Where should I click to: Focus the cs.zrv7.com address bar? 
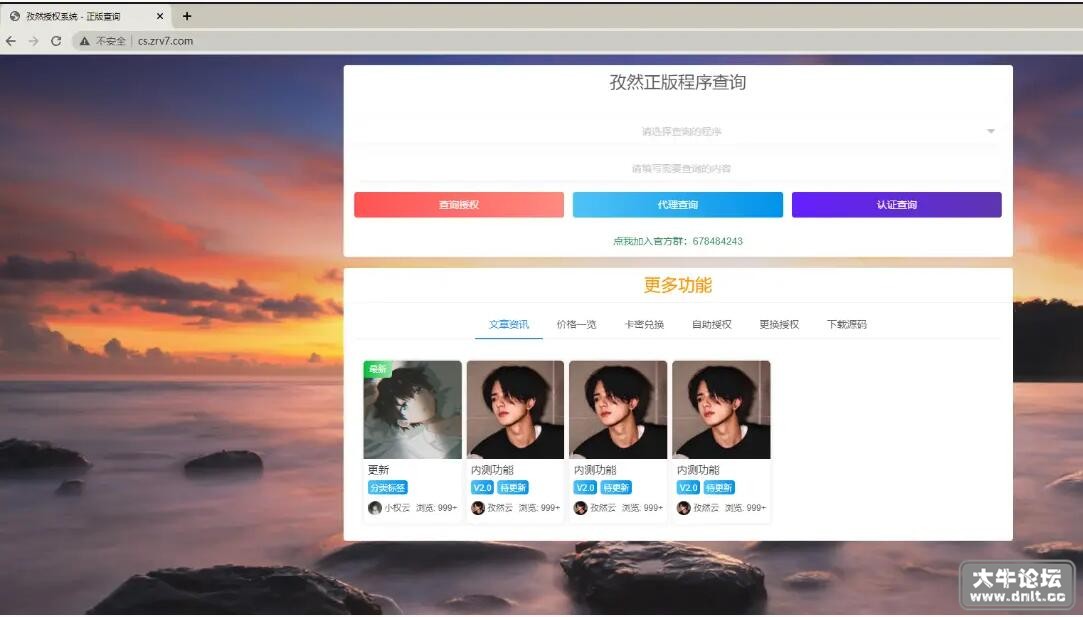coord(165,41)
